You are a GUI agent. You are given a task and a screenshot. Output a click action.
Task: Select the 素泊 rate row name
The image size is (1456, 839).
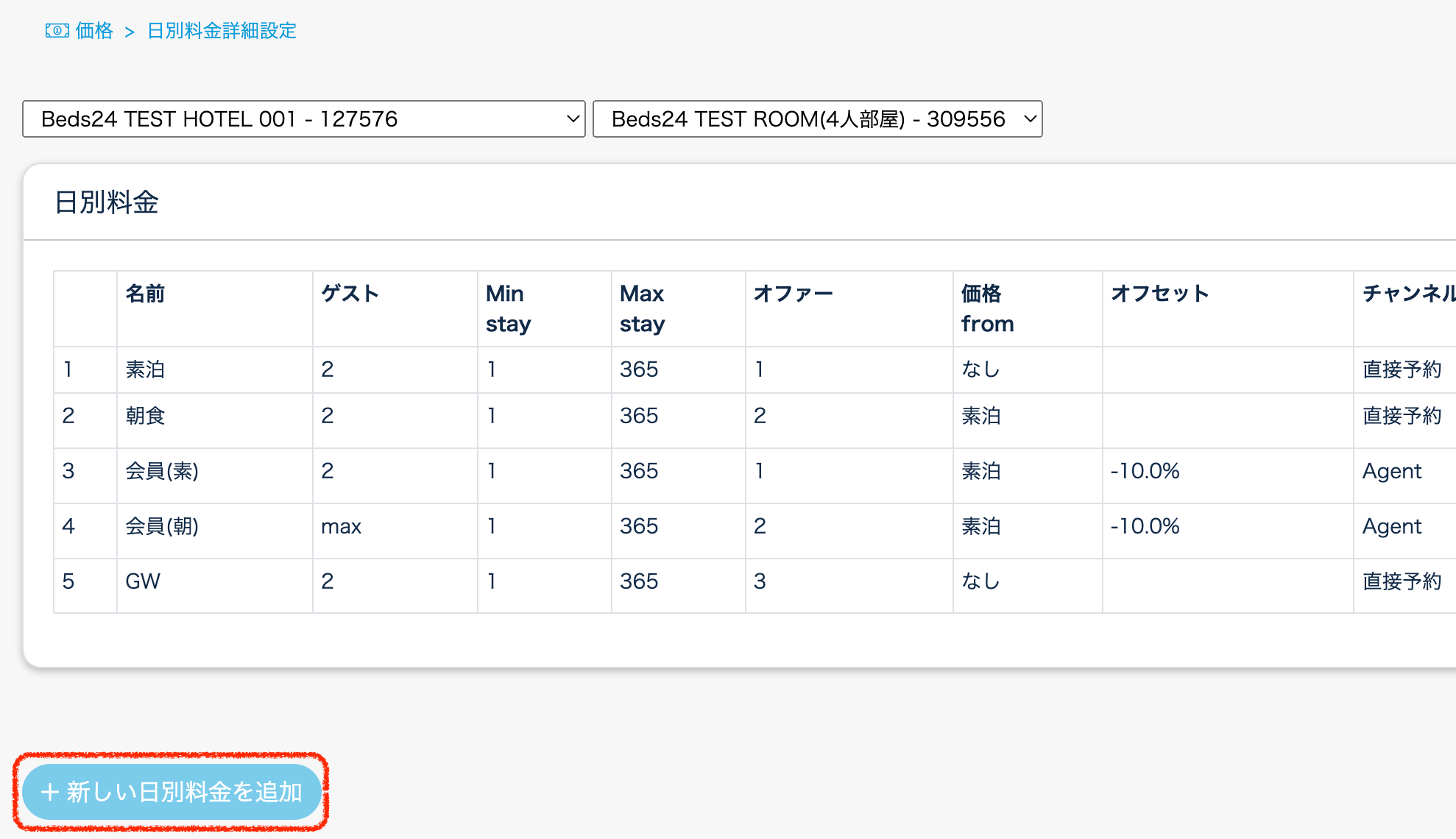[x=145, y=369]
